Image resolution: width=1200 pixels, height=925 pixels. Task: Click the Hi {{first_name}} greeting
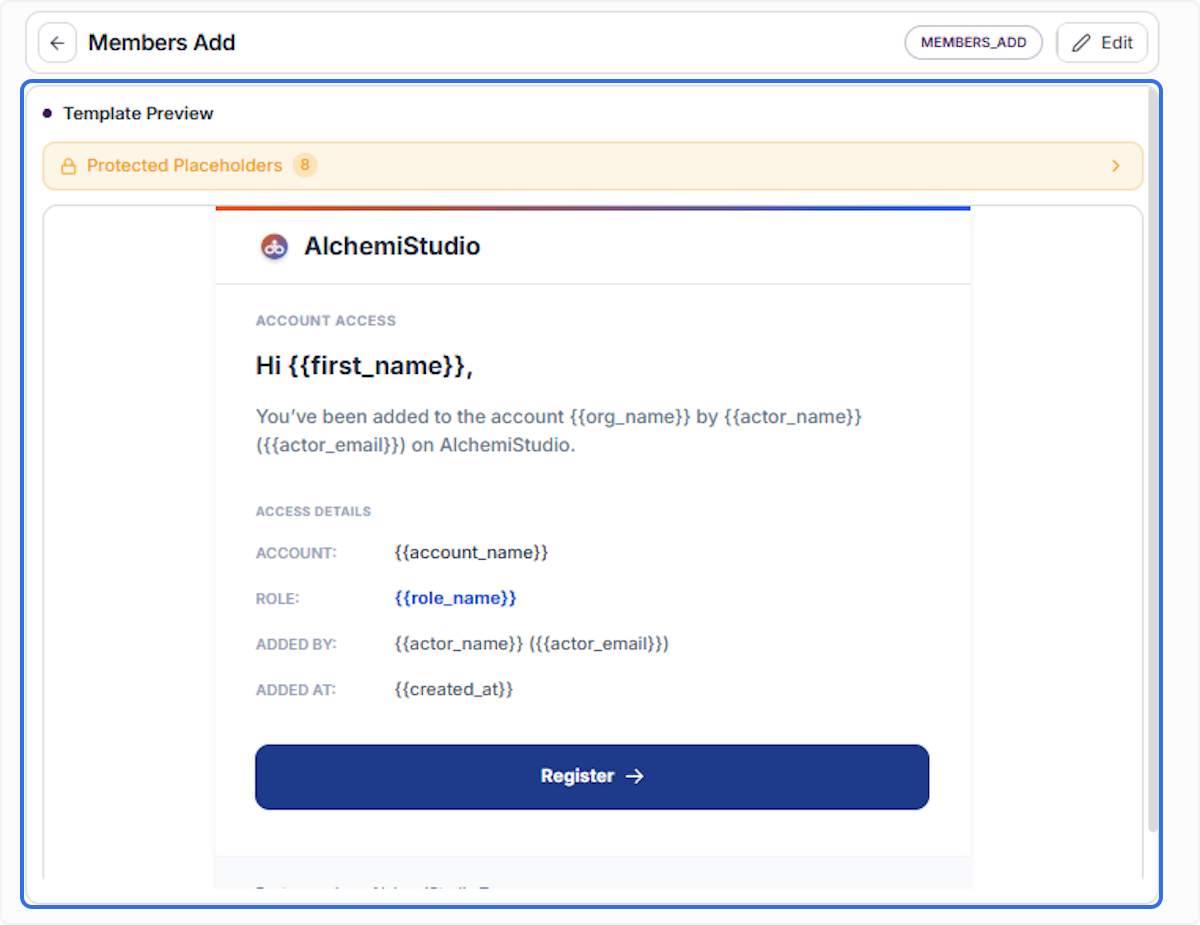[x=364, y=367]
